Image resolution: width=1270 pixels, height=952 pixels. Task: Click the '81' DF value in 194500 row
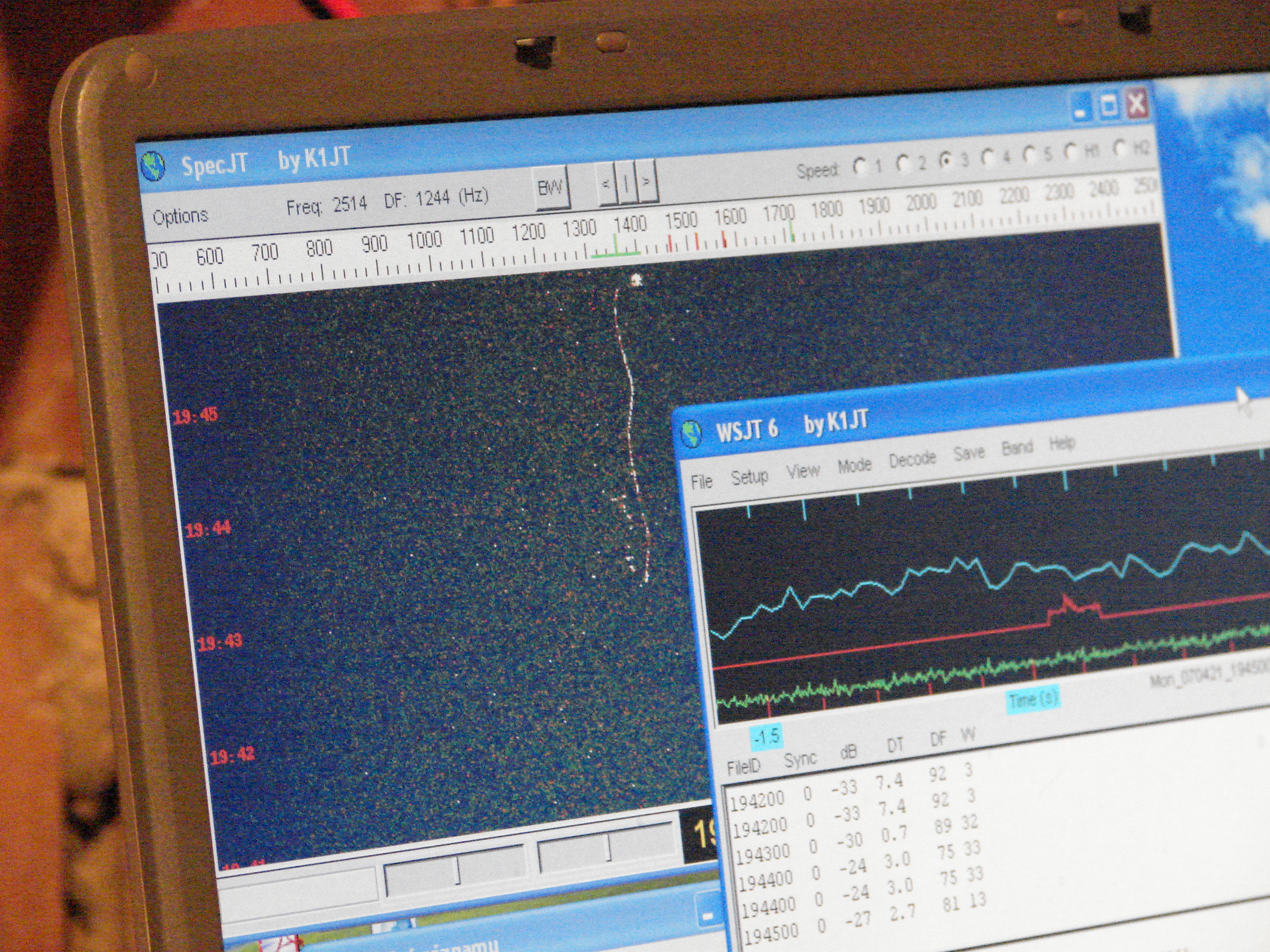click(950, 905)
